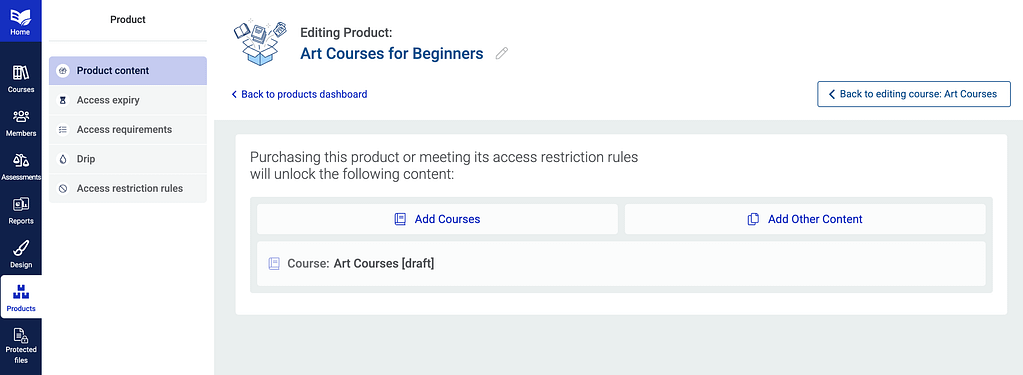The image size is (1023, 375).
Task: Open Assessments scale icon
Action: [21, 160]
